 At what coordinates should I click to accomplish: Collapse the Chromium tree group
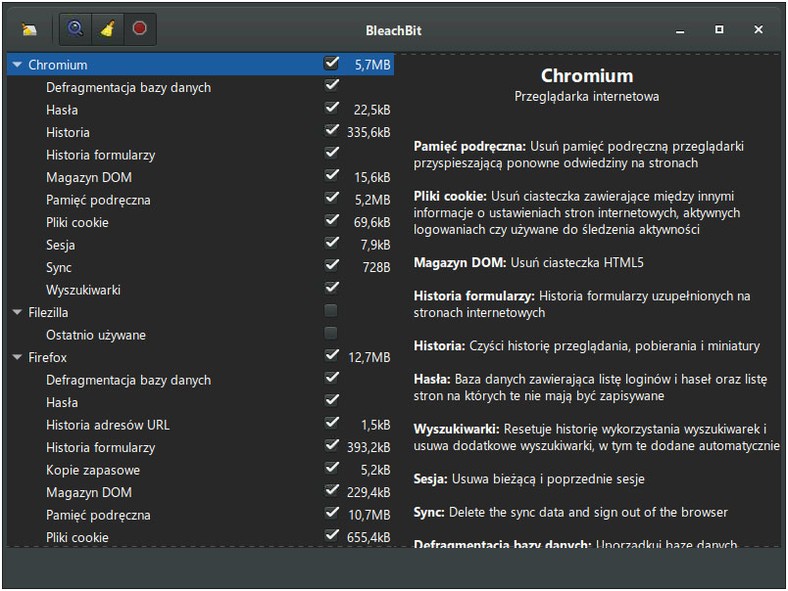click(17, 65)
